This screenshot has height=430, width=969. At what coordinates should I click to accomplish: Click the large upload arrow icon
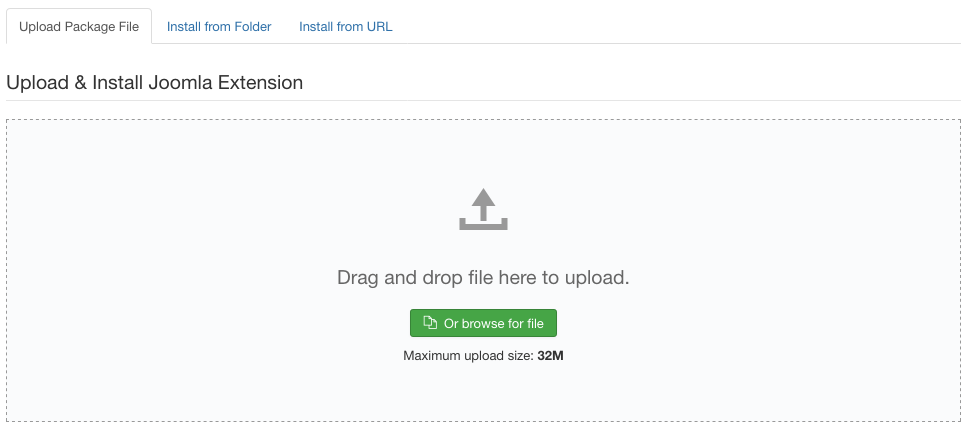coord(483,210)
